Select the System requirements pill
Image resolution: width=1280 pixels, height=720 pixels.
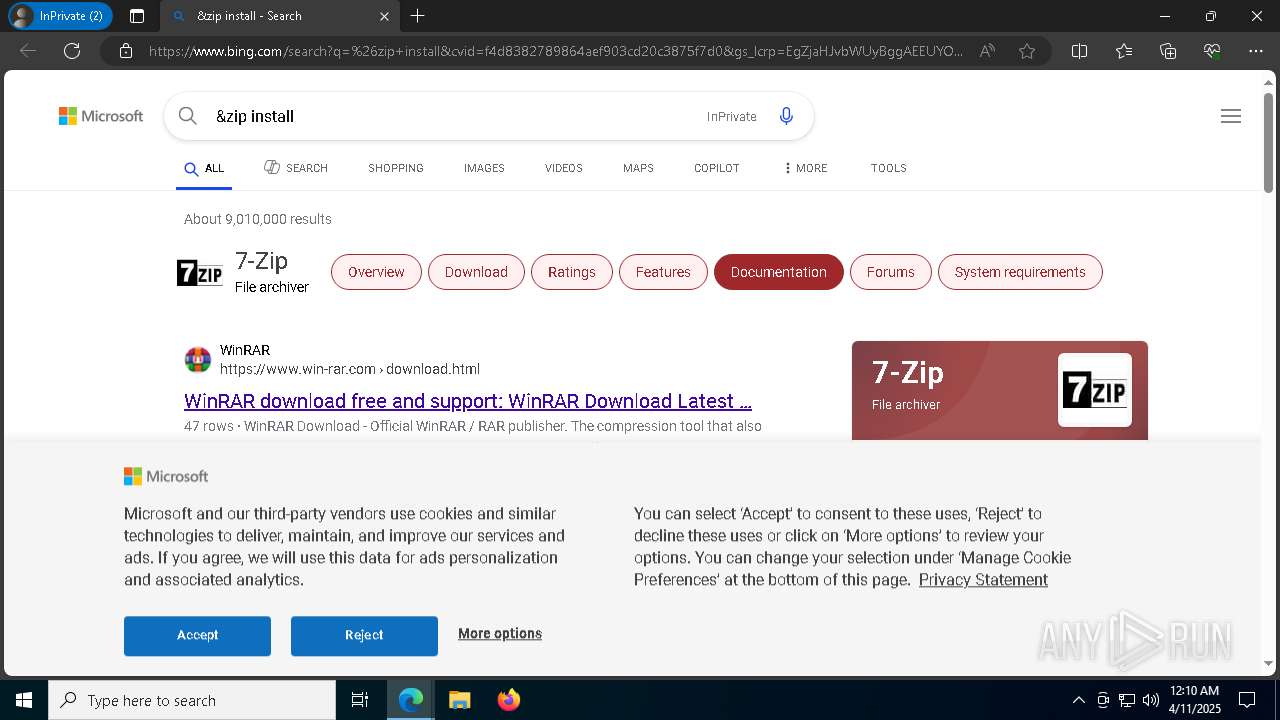[1020, 272]
